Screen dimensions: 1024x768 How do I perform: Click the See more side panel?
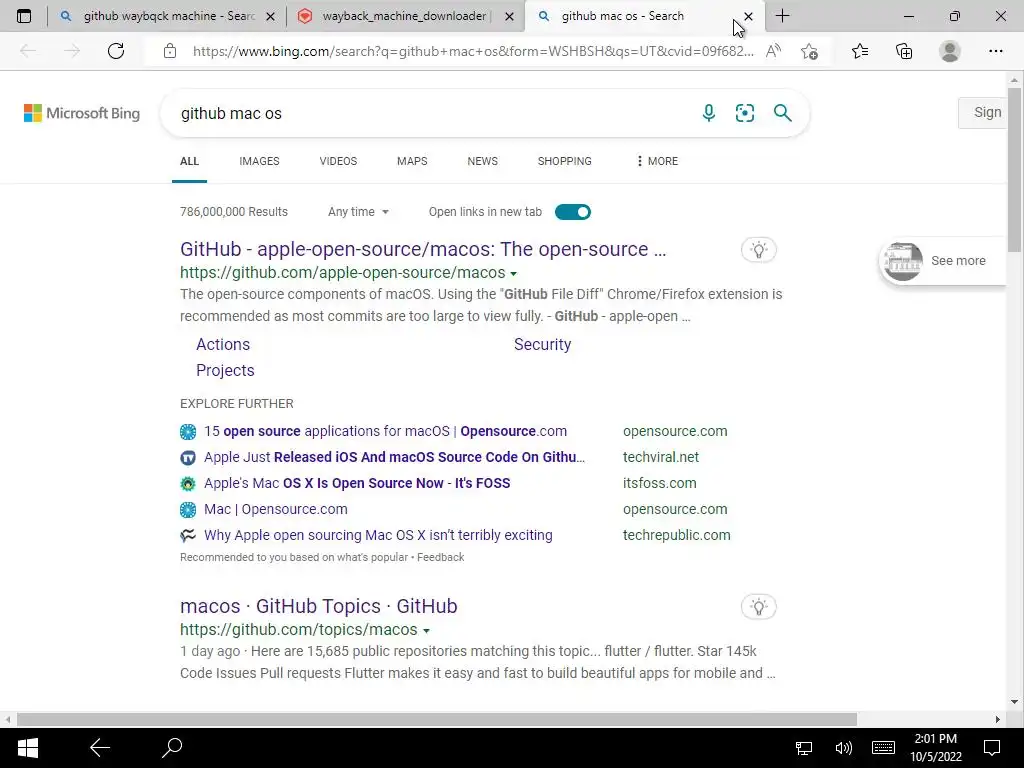943,261
